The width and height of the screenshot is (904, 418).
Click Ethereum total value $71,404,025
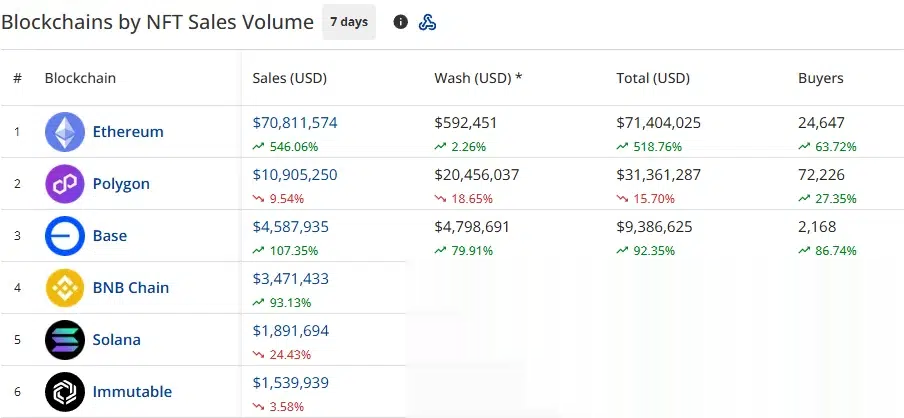click(x=658, y=123)
